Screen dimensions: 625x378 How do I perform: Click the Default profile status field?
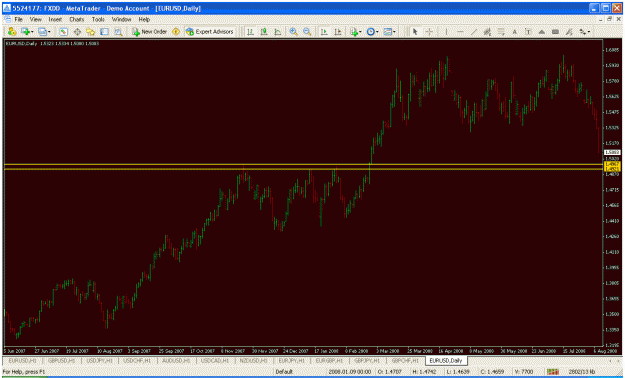click(x=284, y=372)
